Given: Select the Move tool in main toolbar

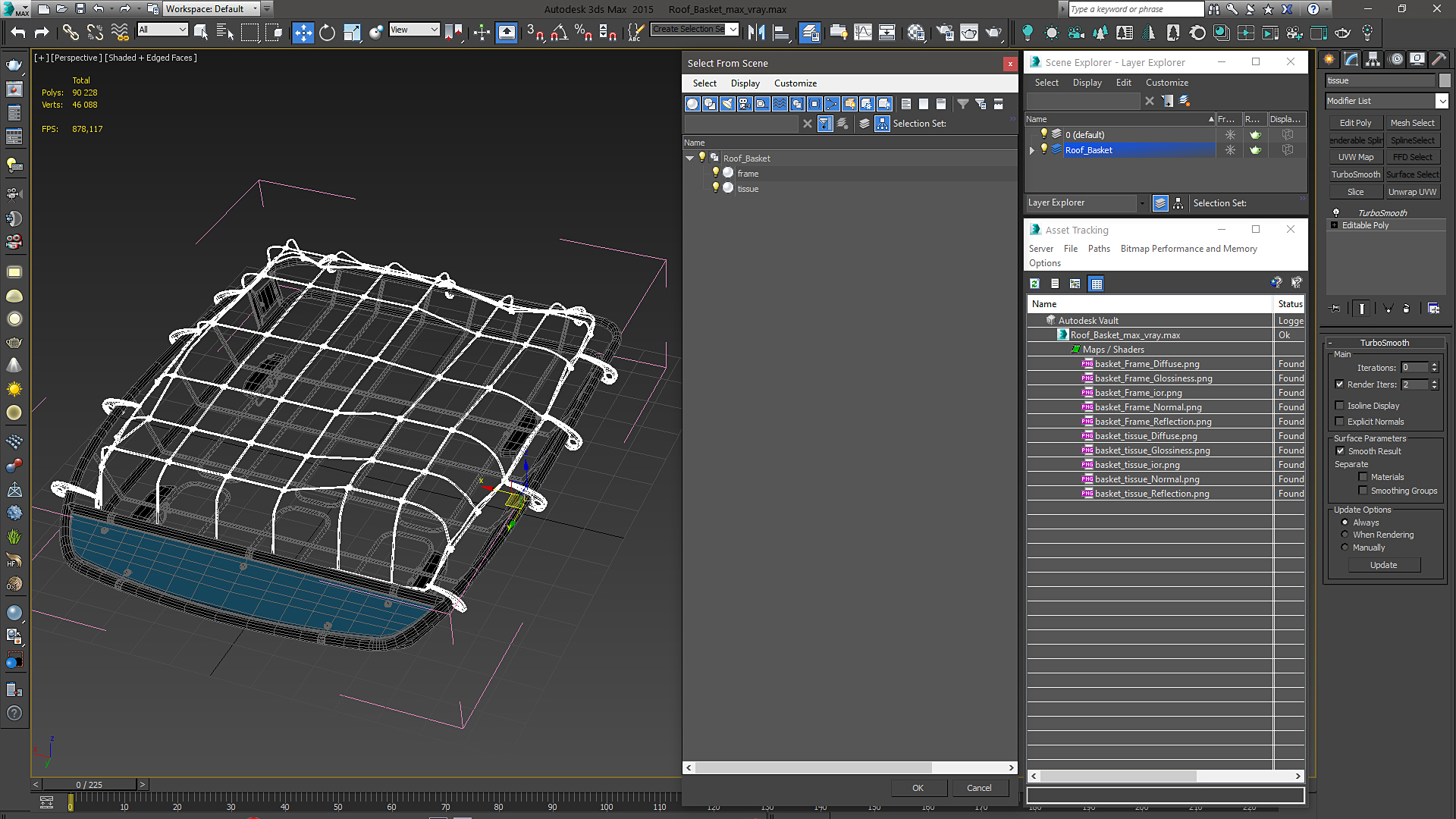Looking at the screenshot, I should coord(303,33).
